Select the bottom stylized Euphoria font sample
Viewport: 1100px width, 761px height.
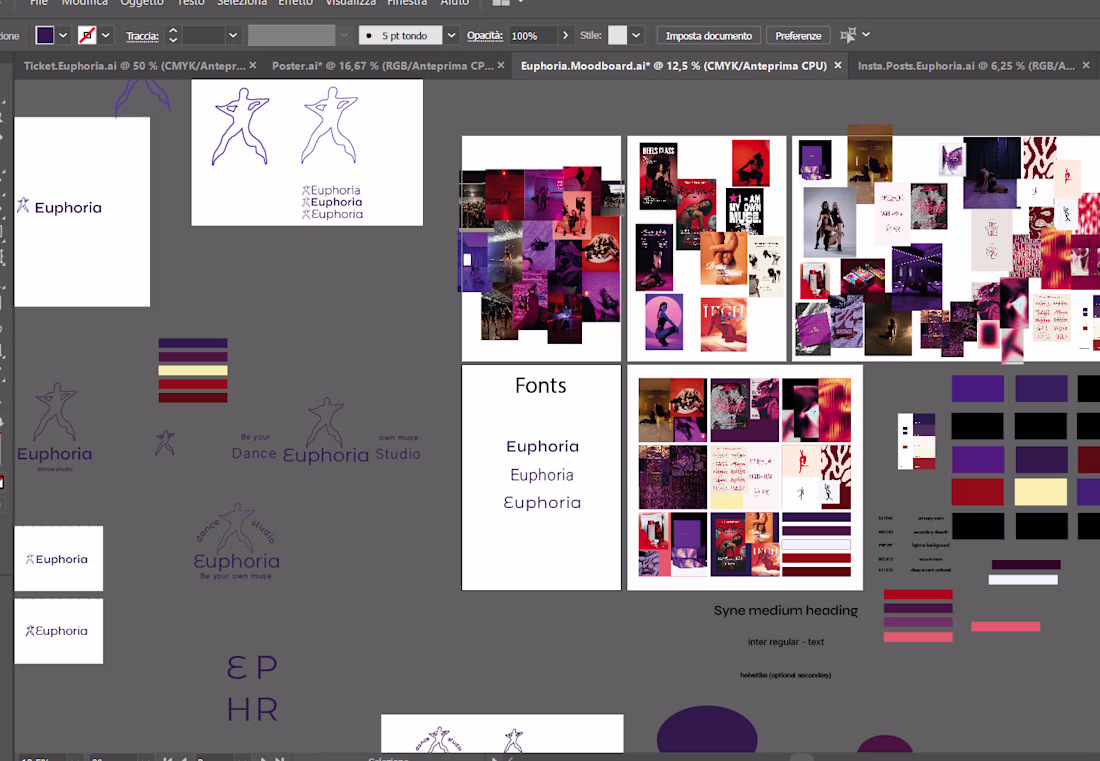coord(542,503)
